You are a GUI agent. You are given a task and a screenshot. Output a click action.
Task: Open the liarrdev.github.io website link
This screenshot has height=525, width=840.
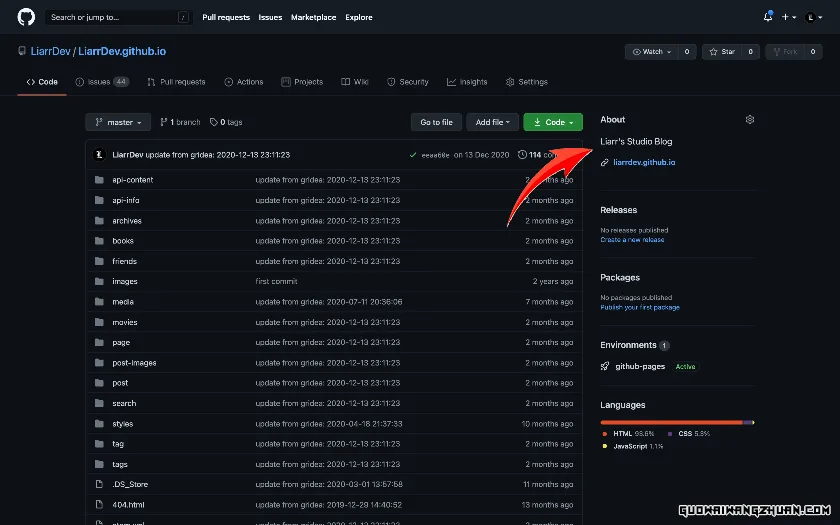[644, 162]
